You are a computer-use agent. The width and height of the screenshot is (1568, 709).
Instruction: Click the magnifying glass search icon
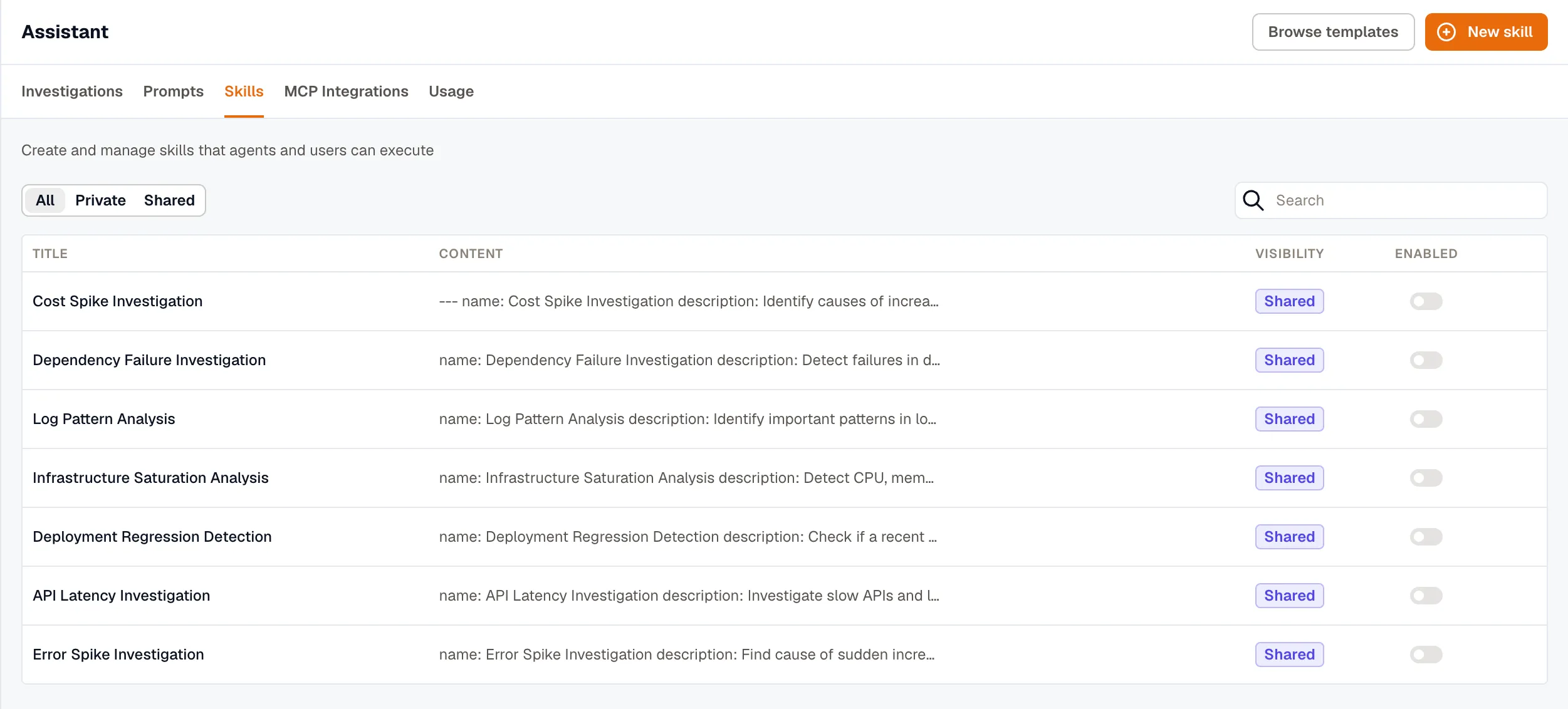click(1253, 200)
